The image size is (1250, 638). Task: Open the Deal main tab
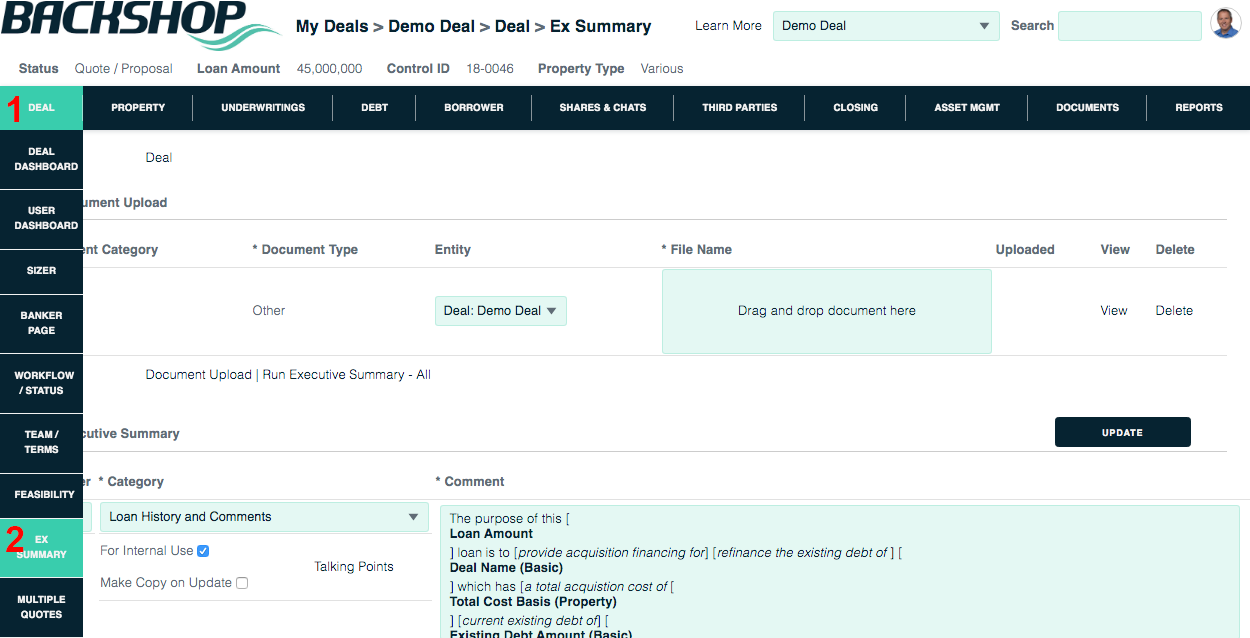point(42,108)
